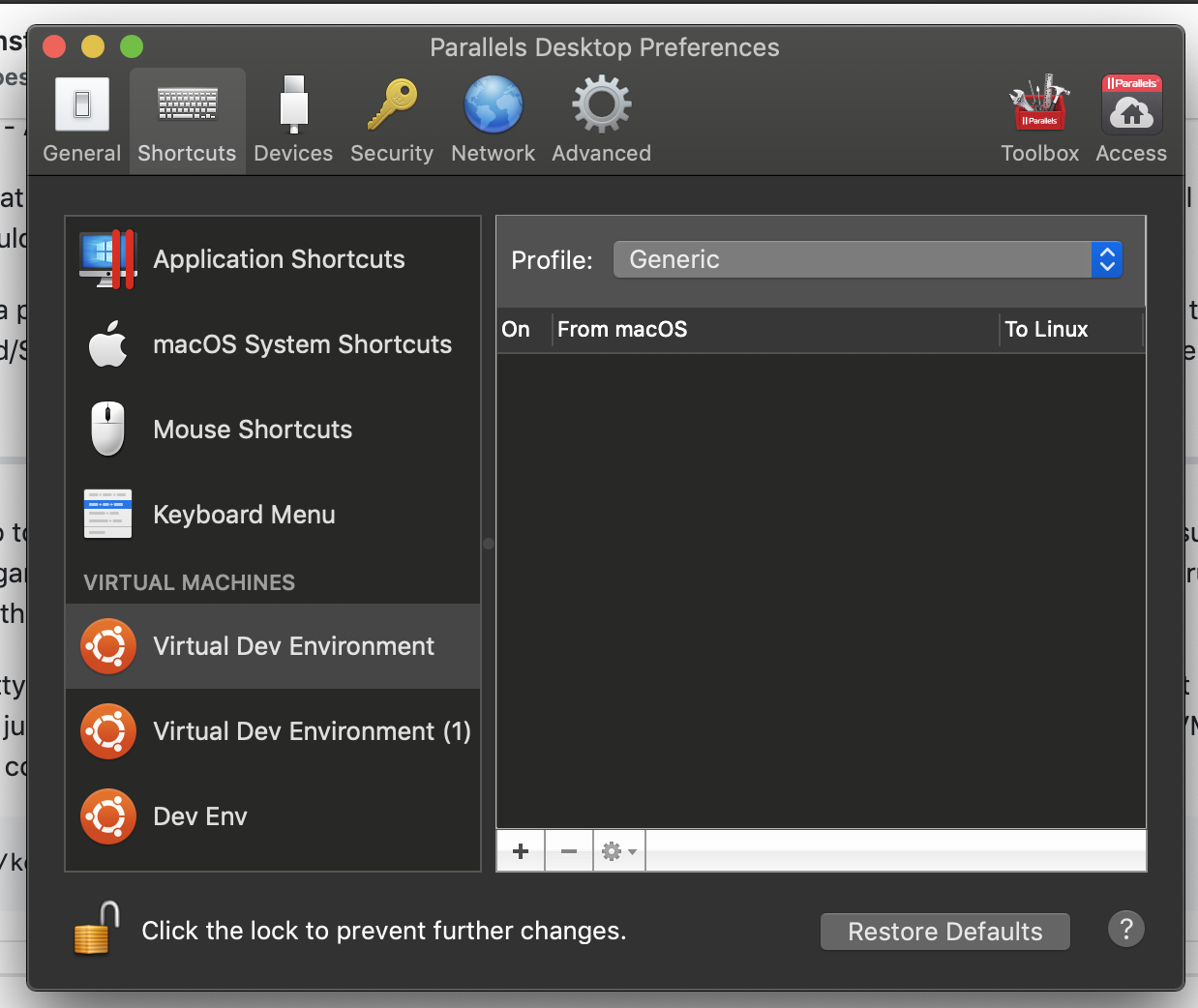Click the green zoom window button

click(x=132, y=46)
